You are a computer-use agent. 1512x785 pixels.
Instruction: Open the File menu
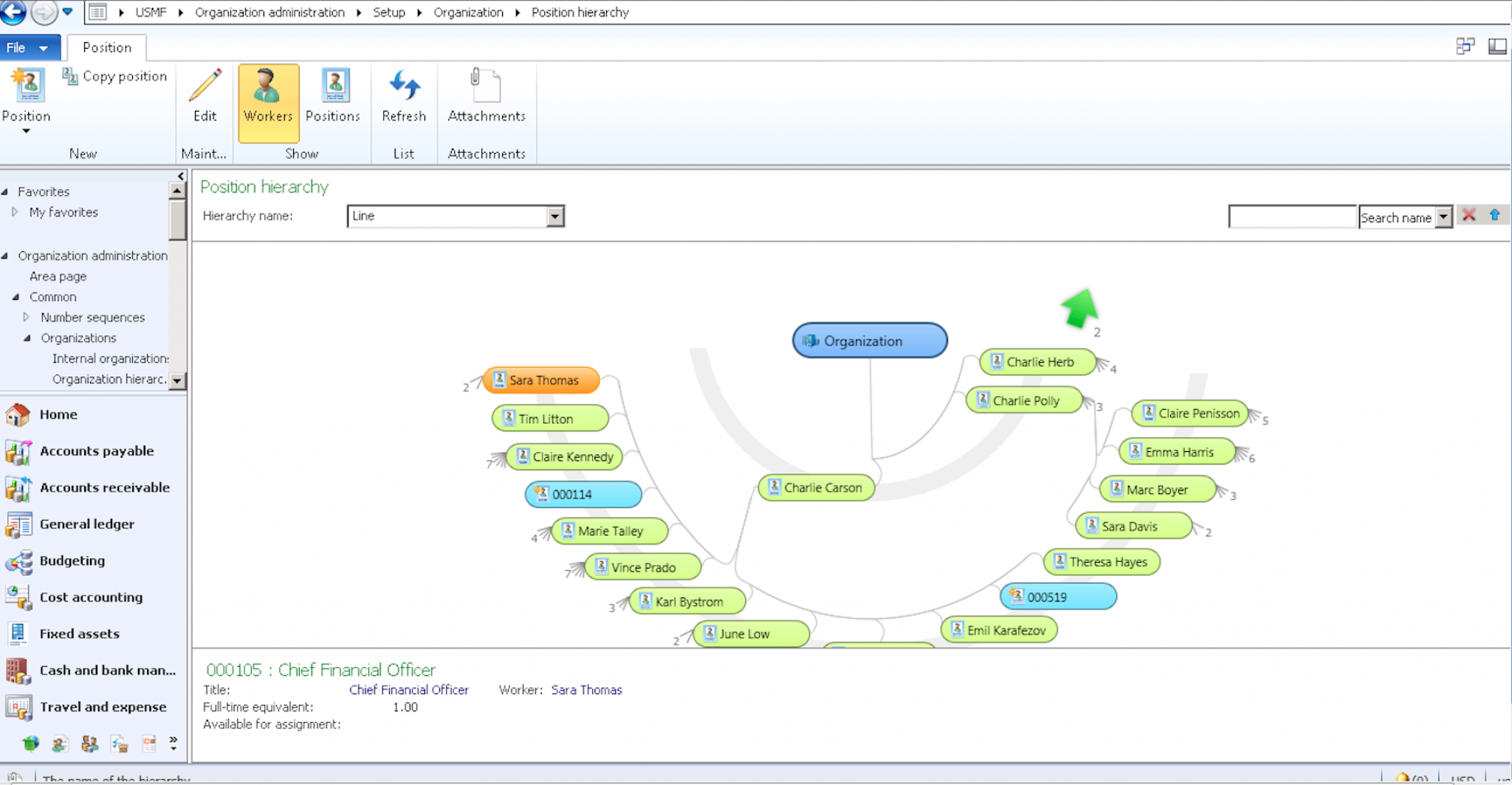22,47
